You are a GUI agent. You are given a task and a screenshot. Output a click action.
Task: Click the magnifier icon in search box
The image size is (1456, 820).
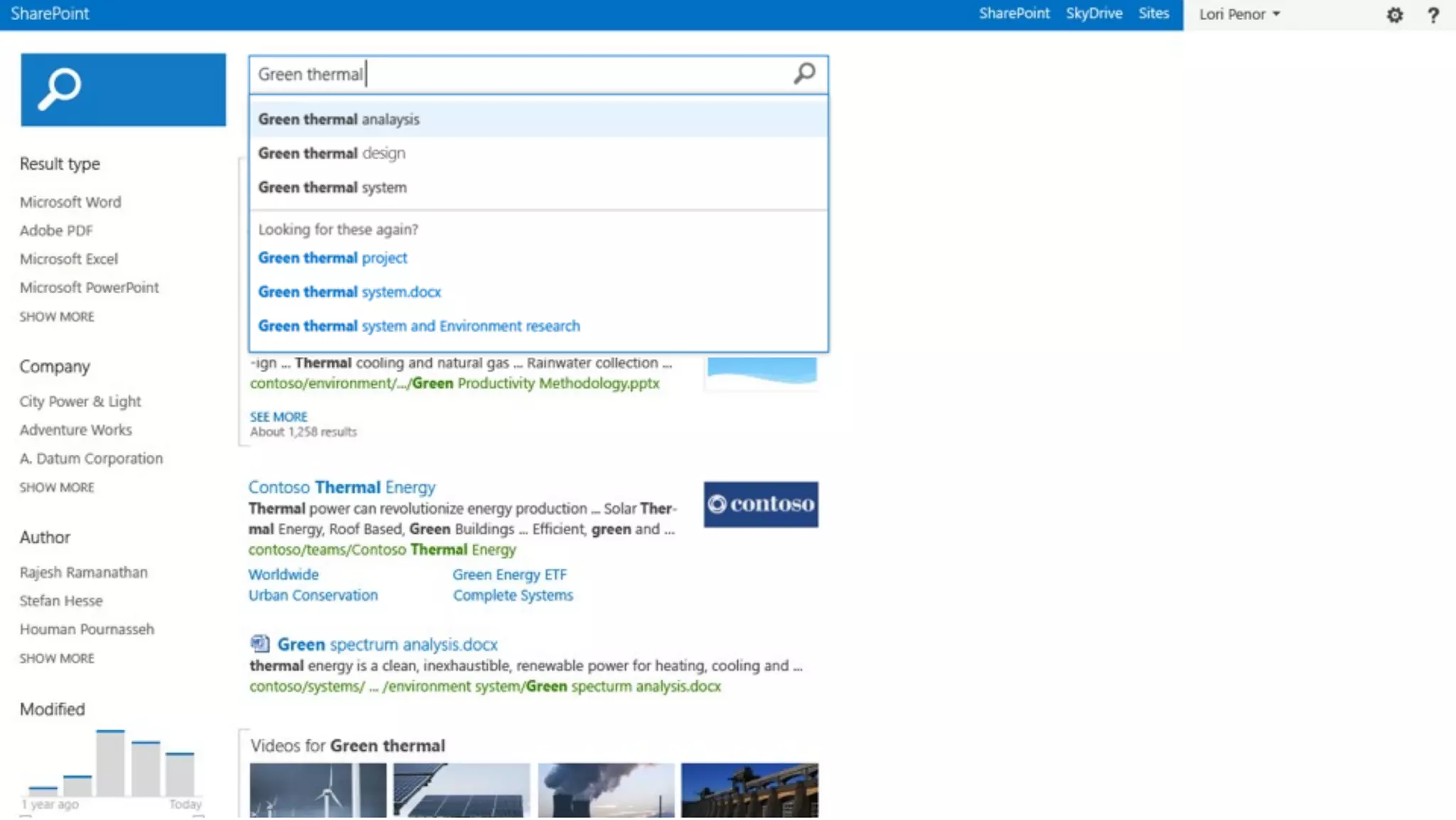pos(804,73)
